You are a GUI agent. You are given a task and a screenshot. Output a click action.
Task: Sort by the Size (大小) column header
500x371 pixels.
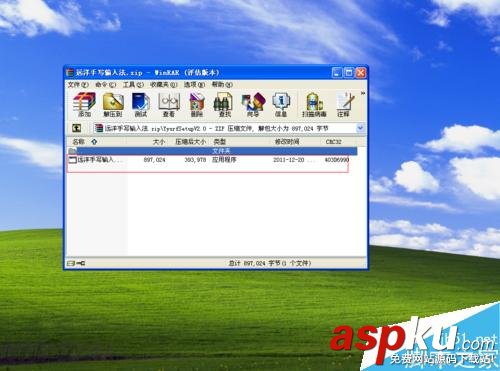(159, 142)
